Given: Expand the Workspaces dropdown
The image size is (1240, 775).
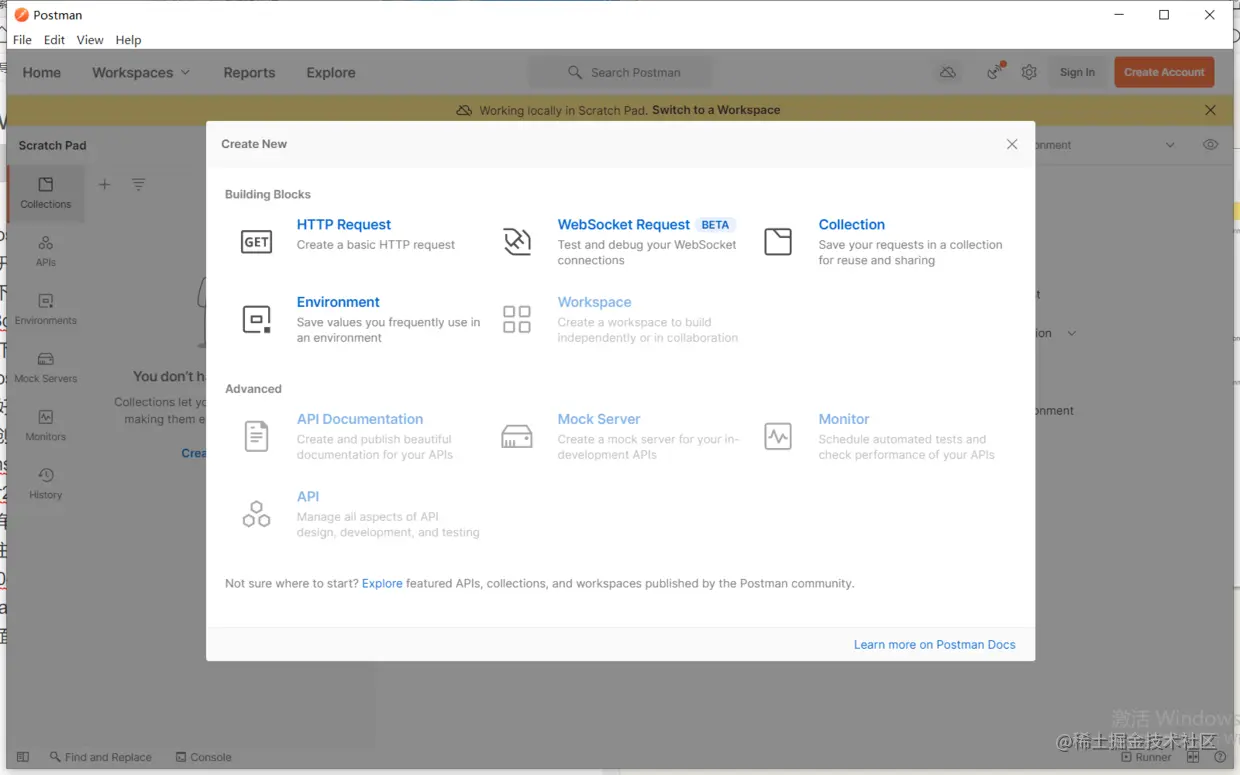Looking at the screenshot, I should 141,72.
